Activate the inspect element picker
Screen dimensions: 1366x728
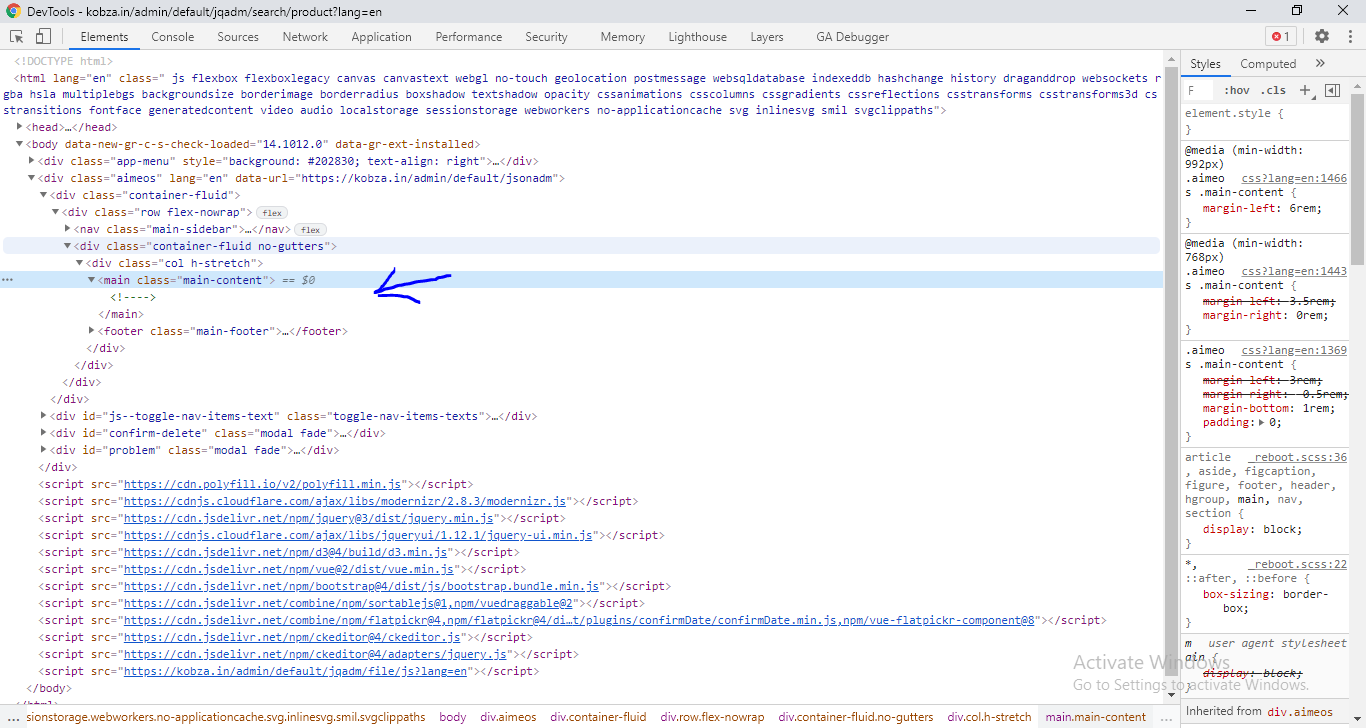pos(17,36)
